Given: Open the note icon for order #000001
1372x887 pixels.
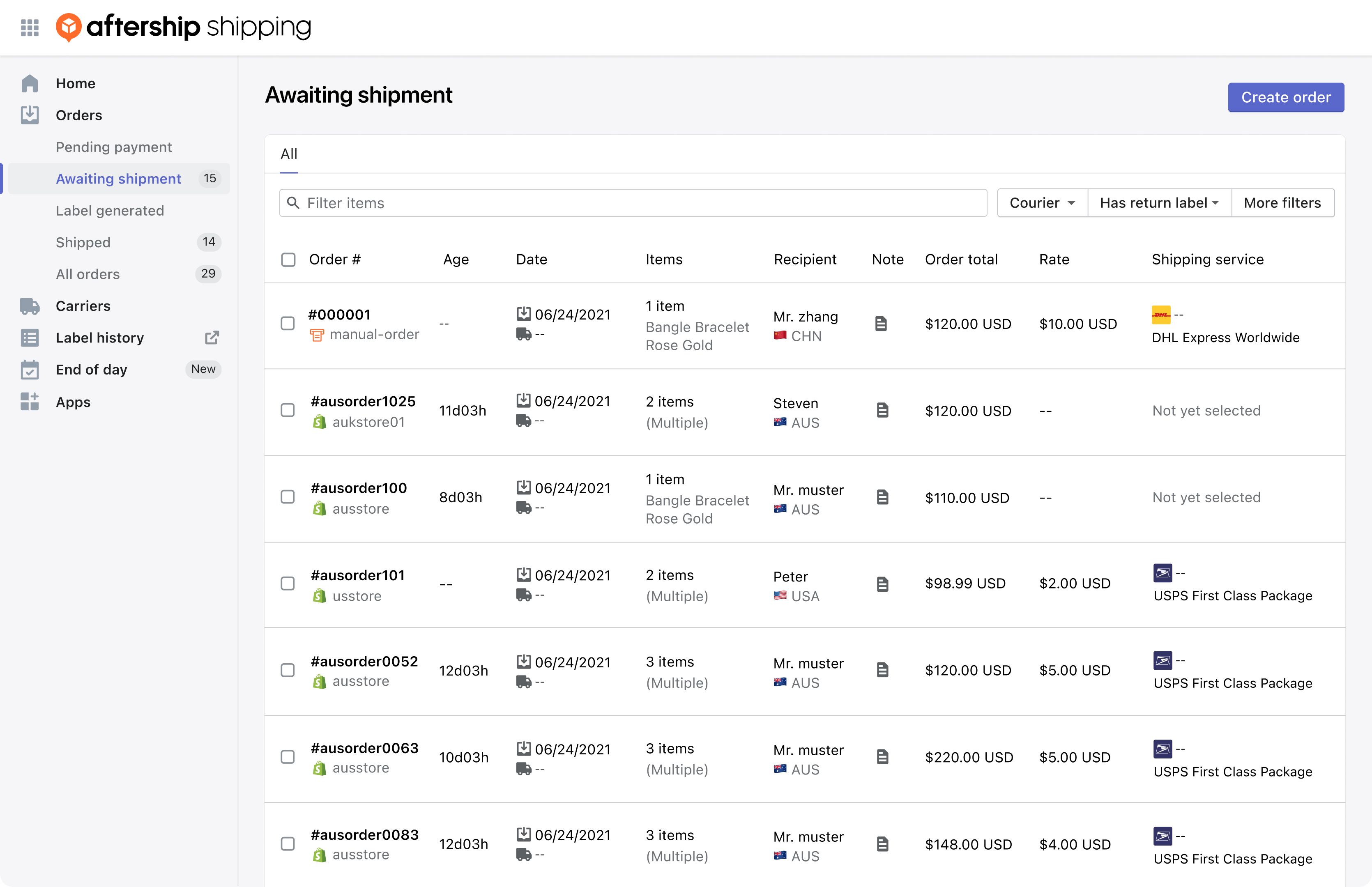Looking at the screenshot, I should 881,324.
